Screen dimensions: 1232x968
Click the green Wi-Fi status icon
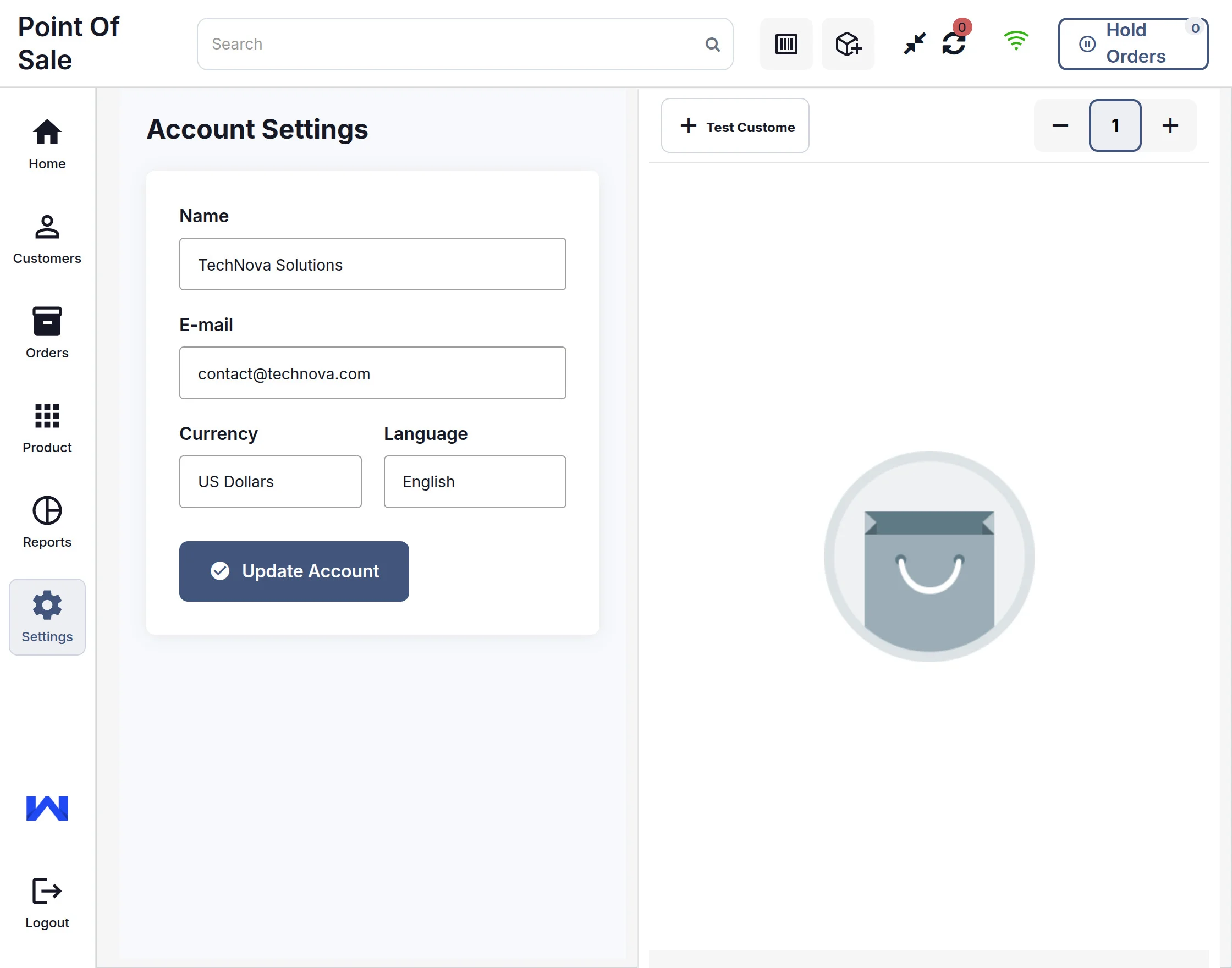pos(1015,41)
